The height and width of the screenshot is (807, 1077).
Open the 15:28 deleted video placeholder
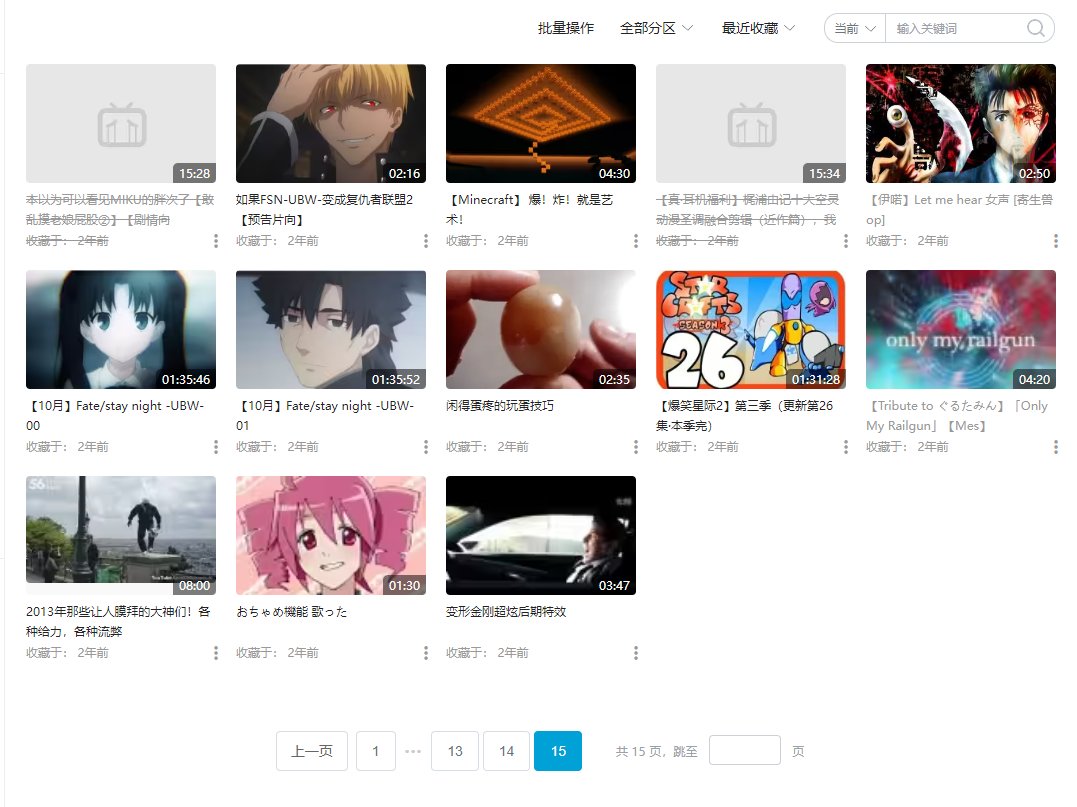click(x=121, y=124)
